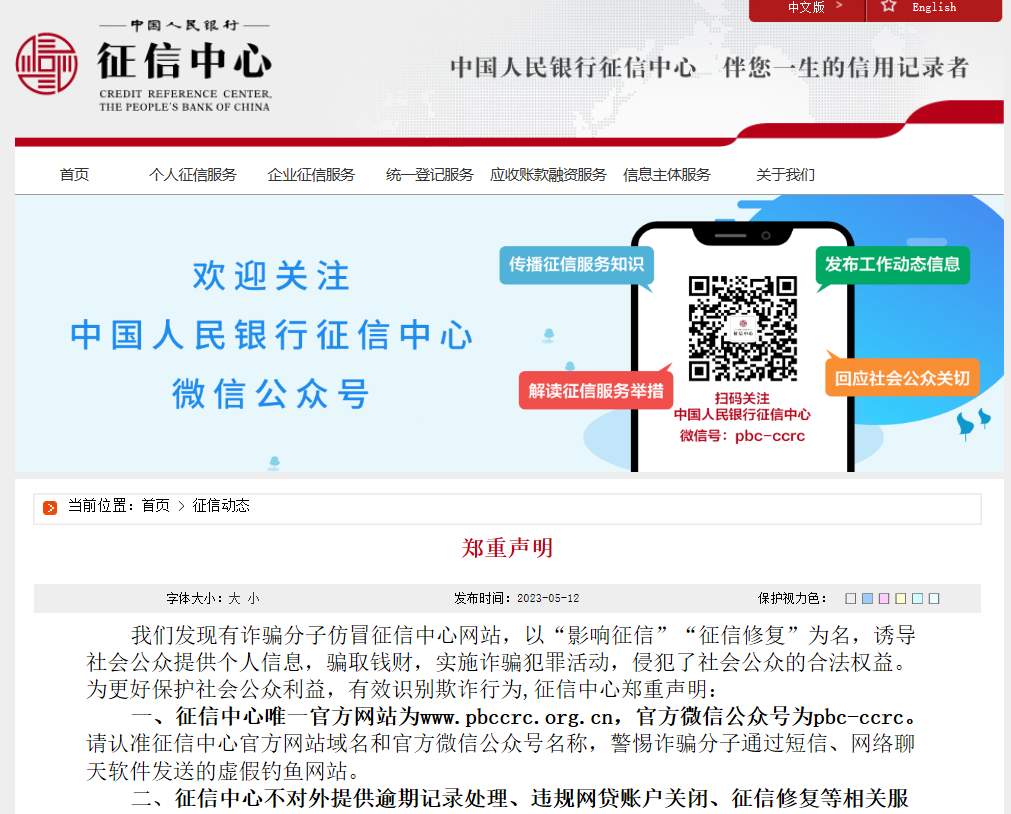Select the gray eye-protection color swatch
Screen dimensions: 1011x814
(x=850, y=599)
